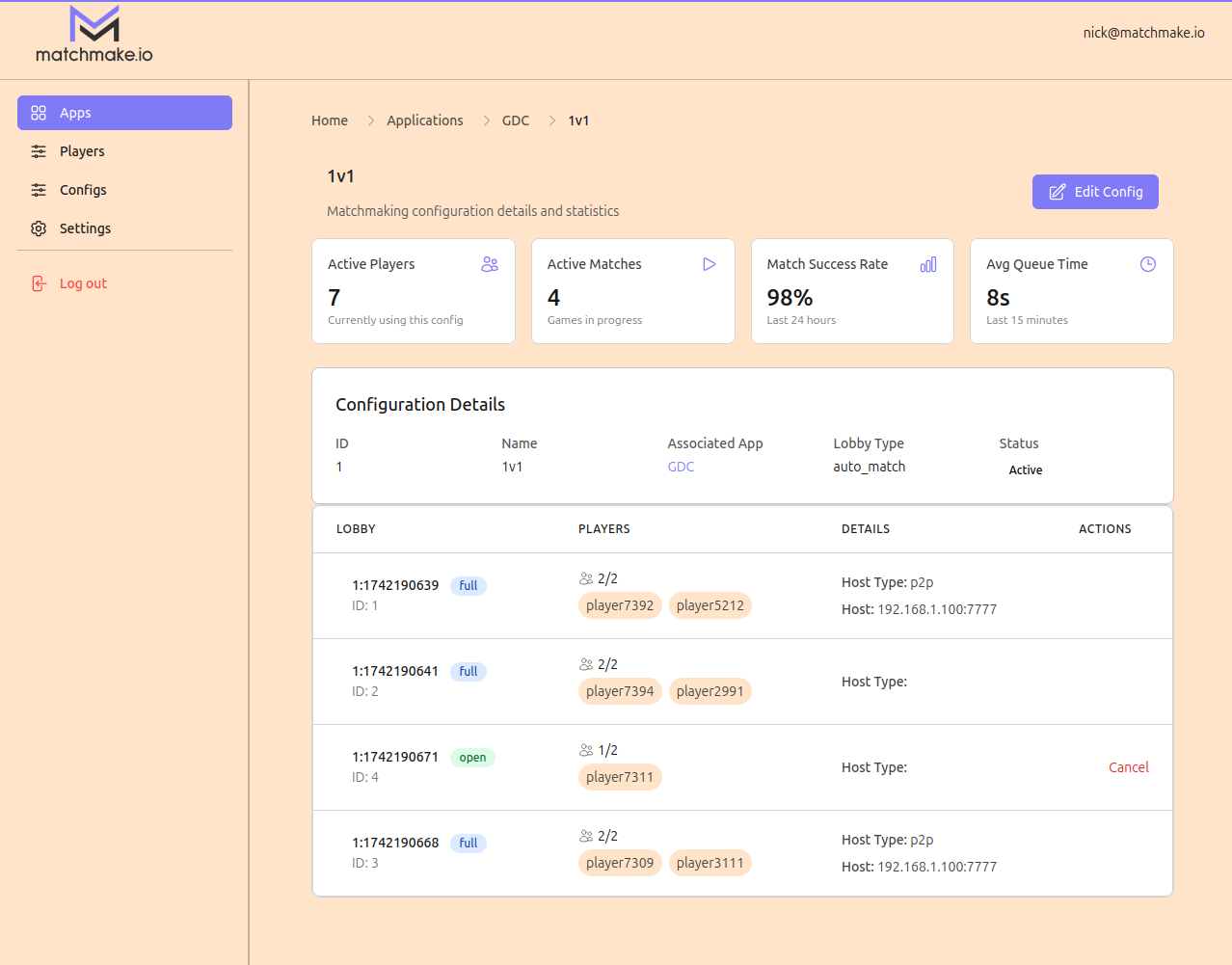This screenshot has height=965, width=1232.
Task: Select the Apps grid icon in sidebar
Action: (x=39, y=112)
